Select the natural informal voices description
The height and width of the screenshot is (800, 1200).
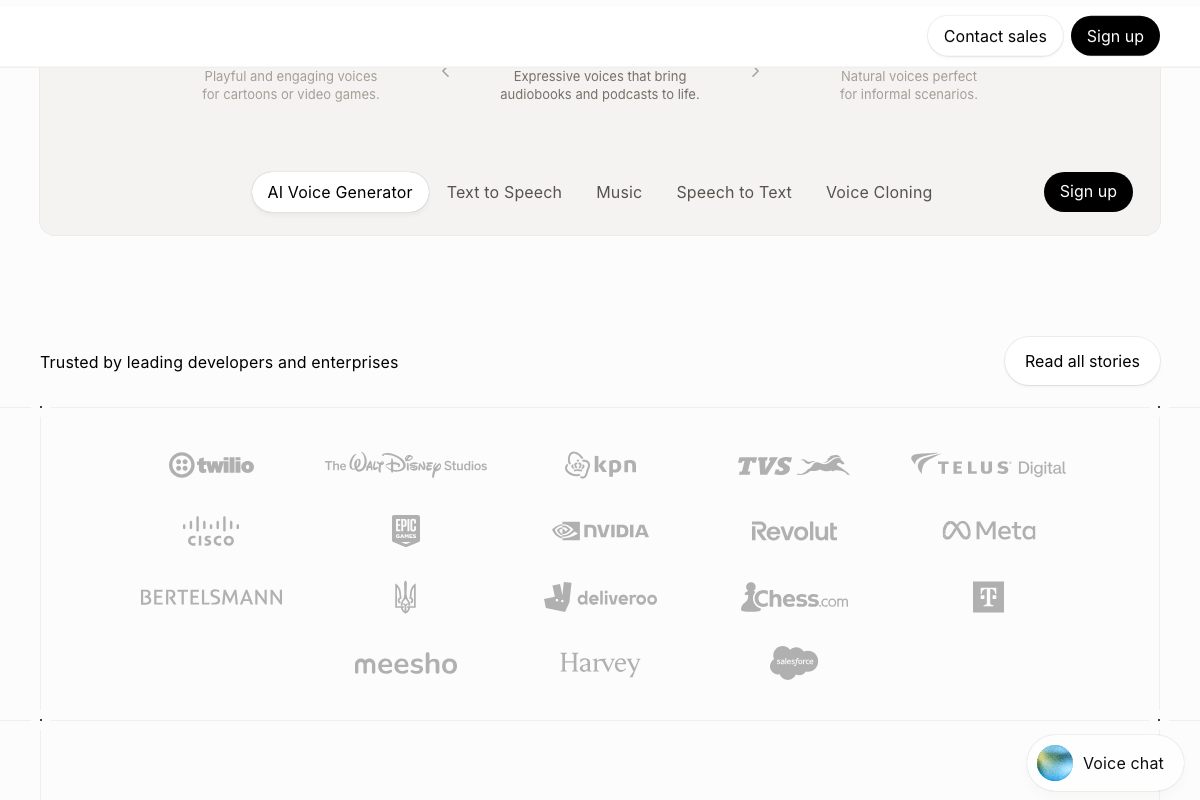pyautogui.click(x=909, y=85)
